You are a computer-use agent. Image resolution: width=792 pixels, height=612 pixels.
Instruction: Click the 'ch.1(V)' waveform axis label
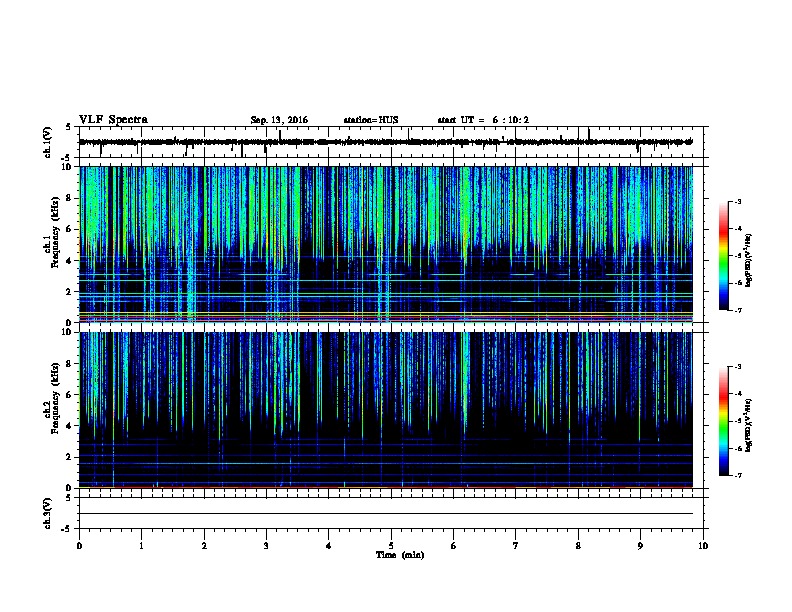47,142
